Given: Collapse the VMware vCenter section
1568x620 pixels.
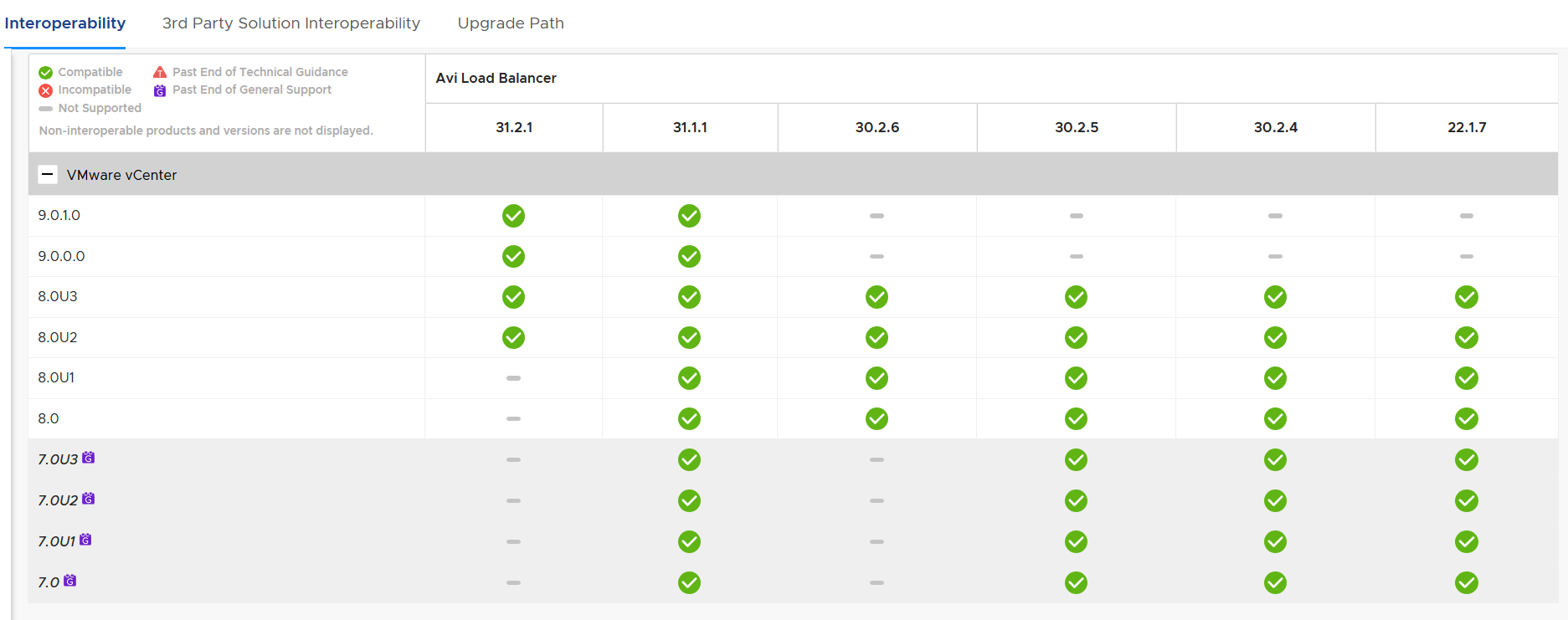Looking at the screenshot, I should pos(48,175).
